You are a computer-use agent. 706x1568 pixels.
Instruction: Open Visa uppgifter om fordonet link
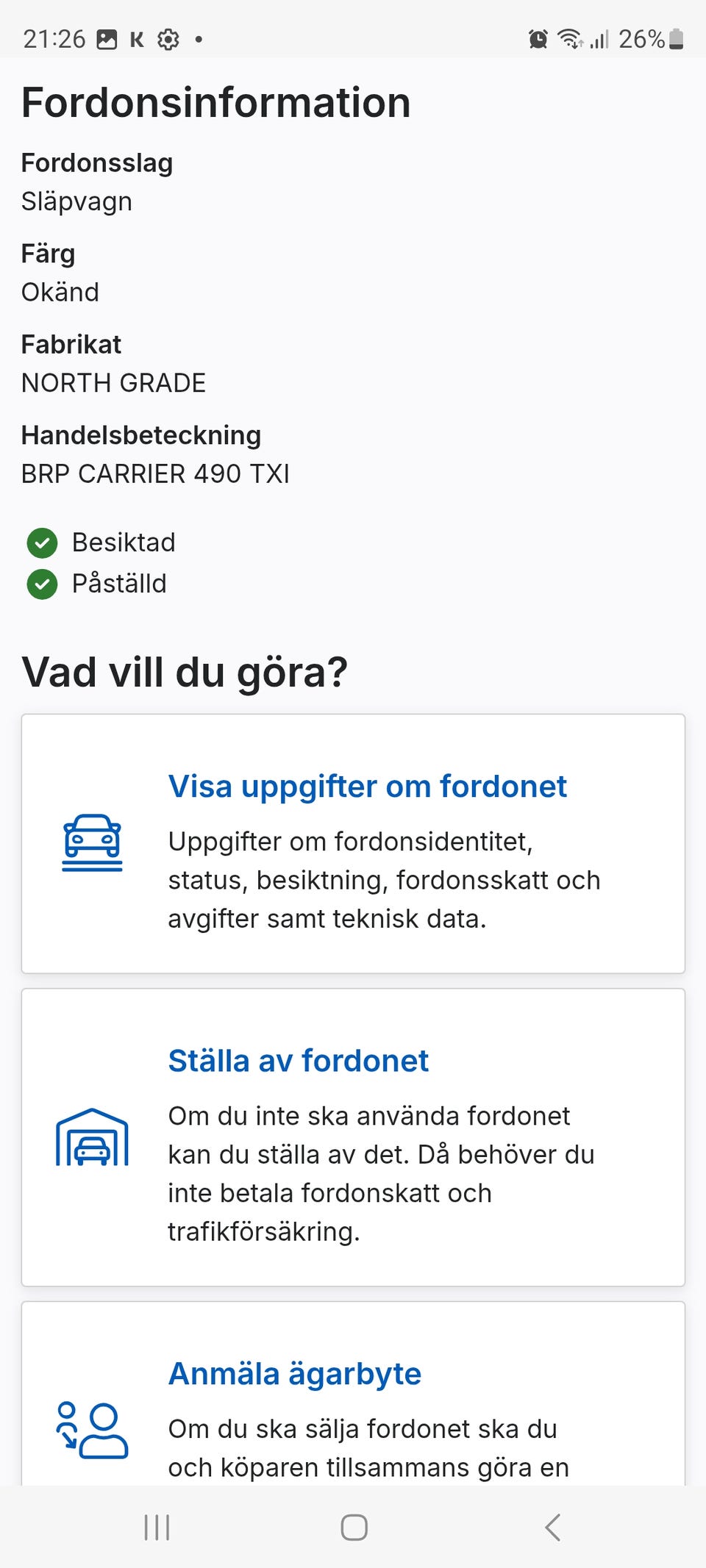tap(367, 786)
